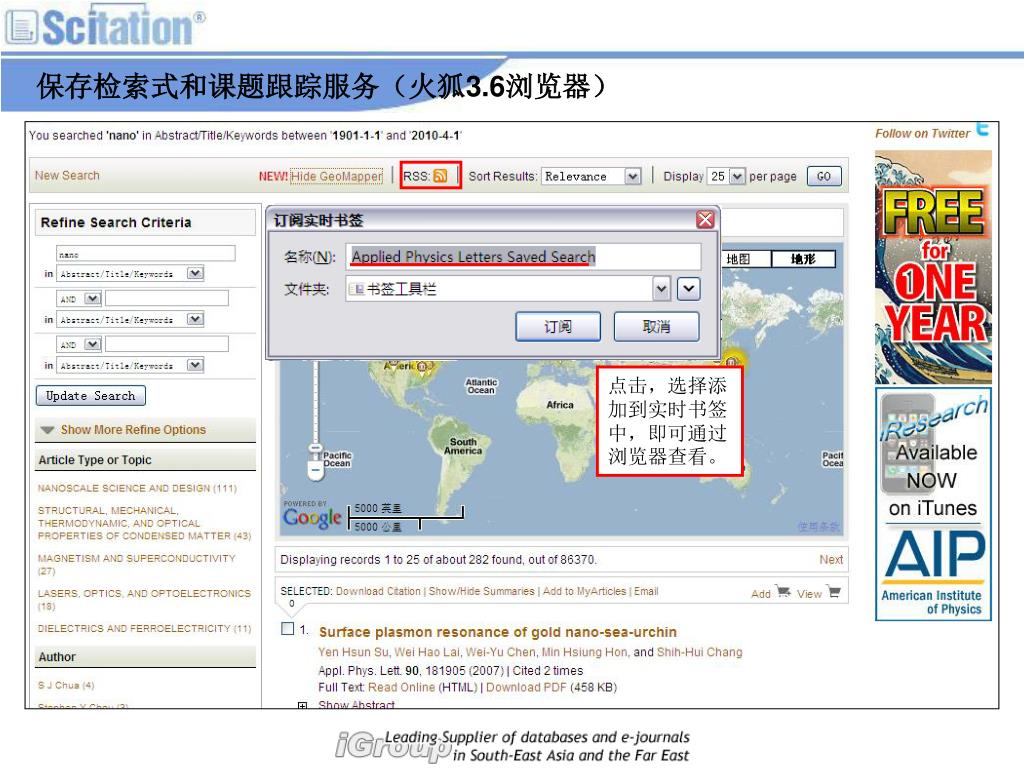Filter by Dielectrics and Ferroelectricity topic
This screenshot has width=1024, height=768.
click(x=144, y=628)
